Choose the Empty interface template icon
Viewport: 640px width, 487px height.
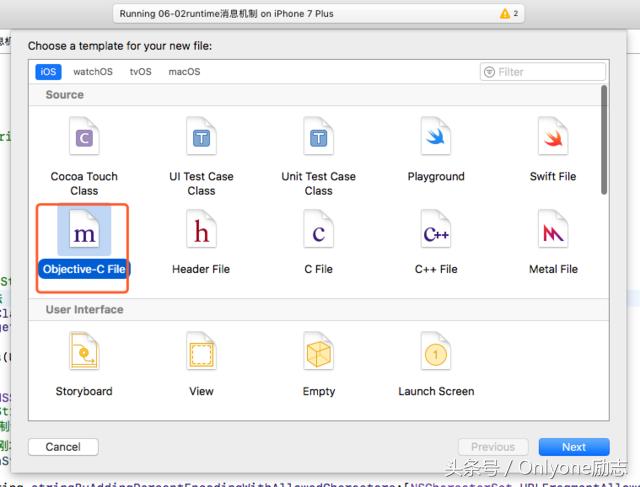click(x=318, y=351)
